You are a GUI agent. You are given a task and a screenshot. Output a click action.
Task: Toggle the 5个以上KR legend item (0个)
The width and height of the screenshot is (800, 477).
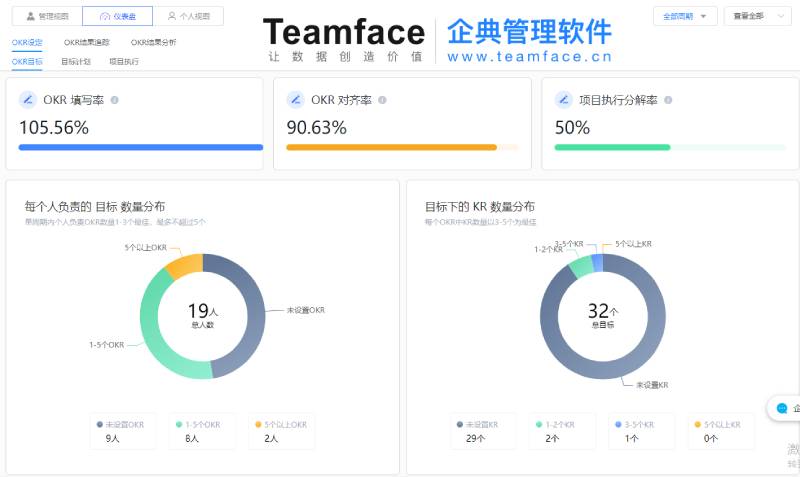pos(721,431)
